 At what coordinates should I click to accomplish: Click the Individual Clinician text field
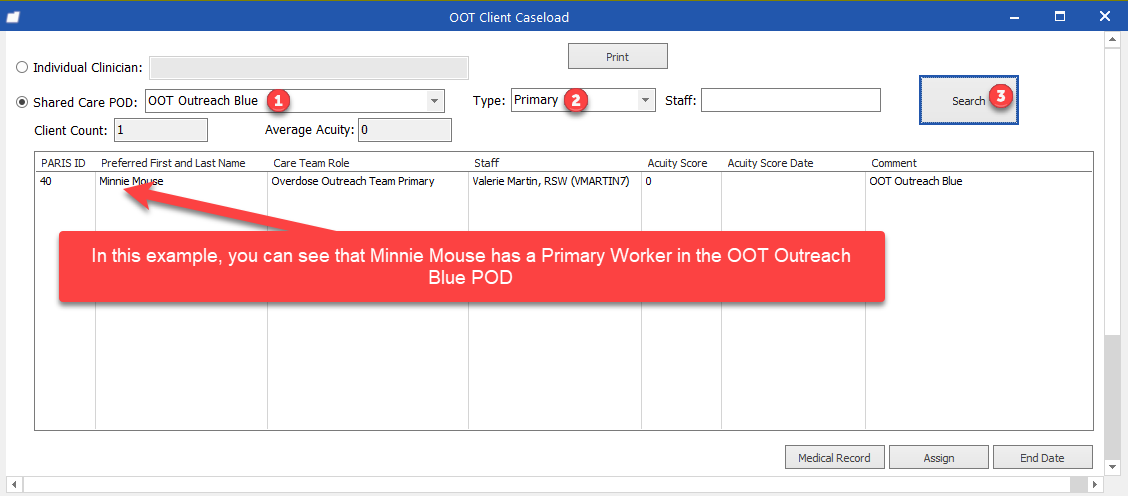point(308,68)
